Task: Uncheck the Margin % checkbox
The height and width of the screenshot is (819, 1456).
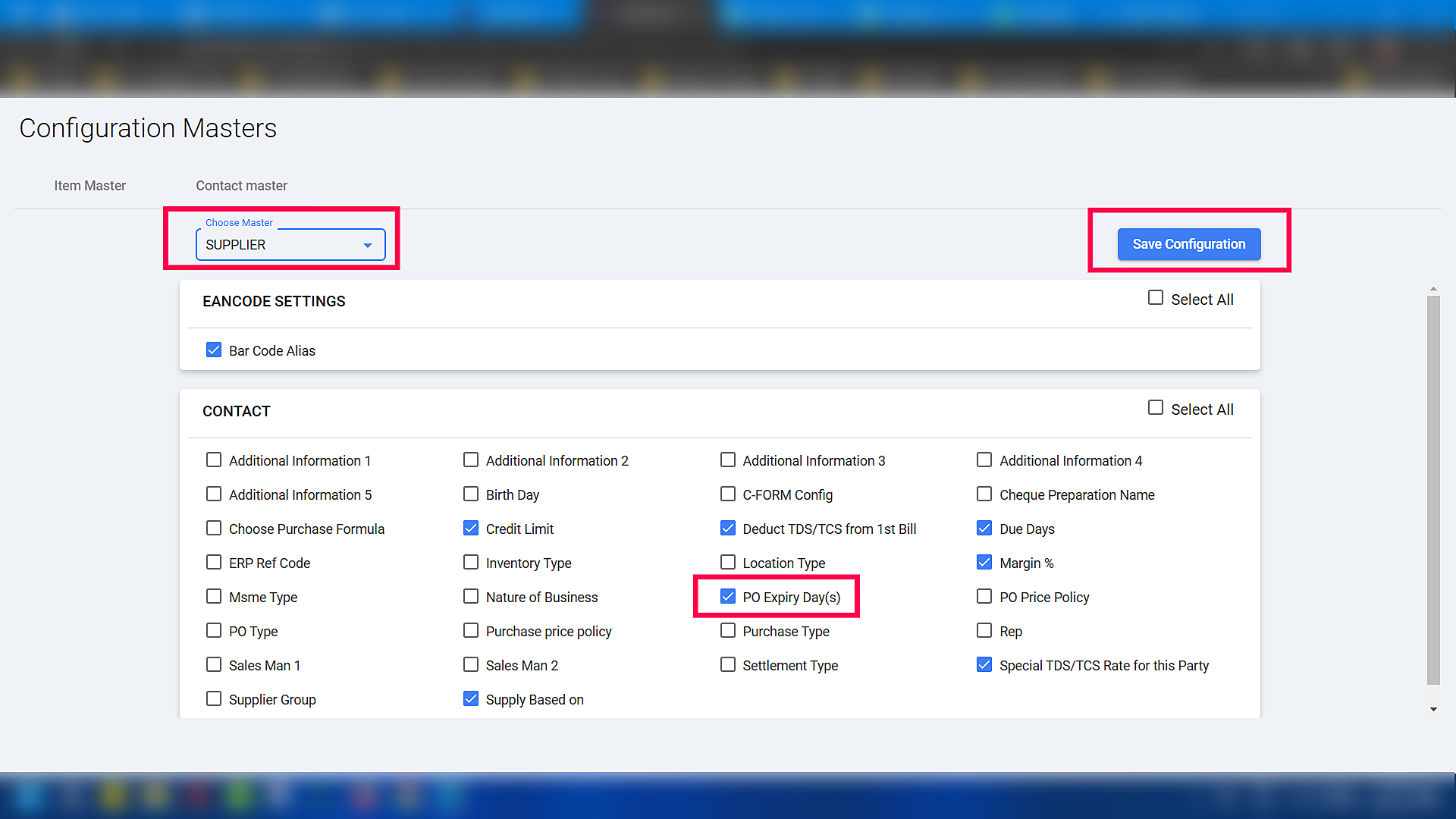Action: coord(984,563)
